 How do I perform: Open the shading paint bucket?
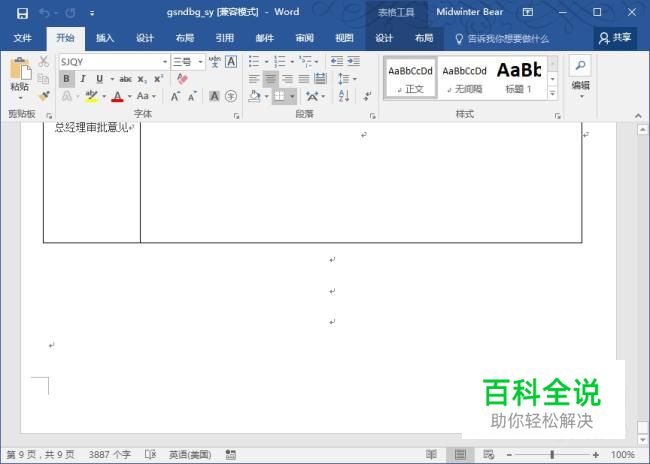point(255,97)
